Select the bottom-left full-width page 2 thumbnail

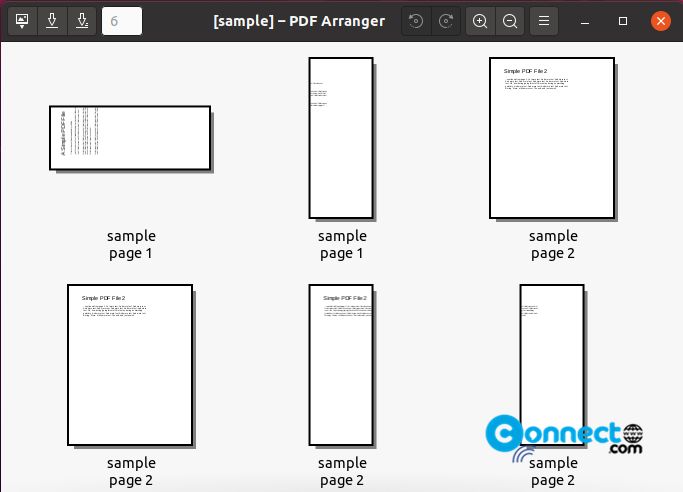pos(130,365)
